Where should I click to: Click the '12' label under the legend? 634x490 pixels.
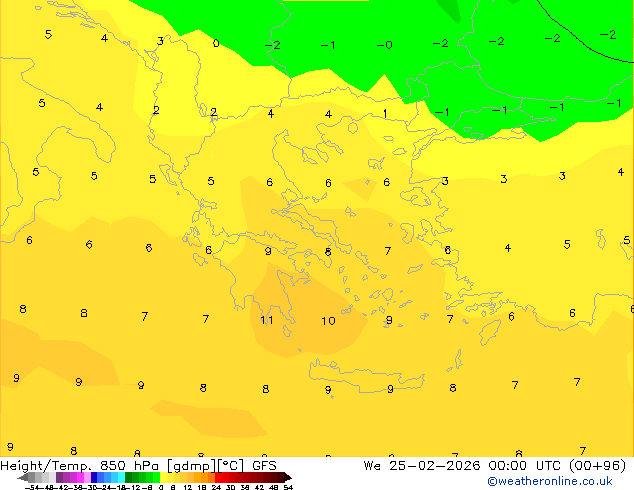pyautogui.click(x=188, y=488)
